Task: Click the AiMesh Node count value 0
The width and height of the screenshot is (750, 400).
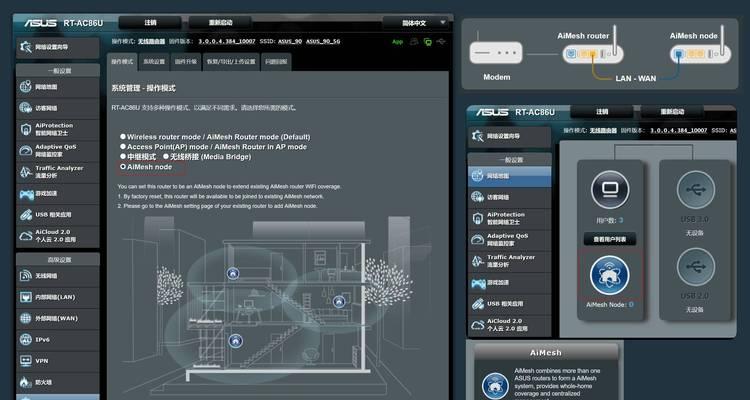Action: point(631,305)
